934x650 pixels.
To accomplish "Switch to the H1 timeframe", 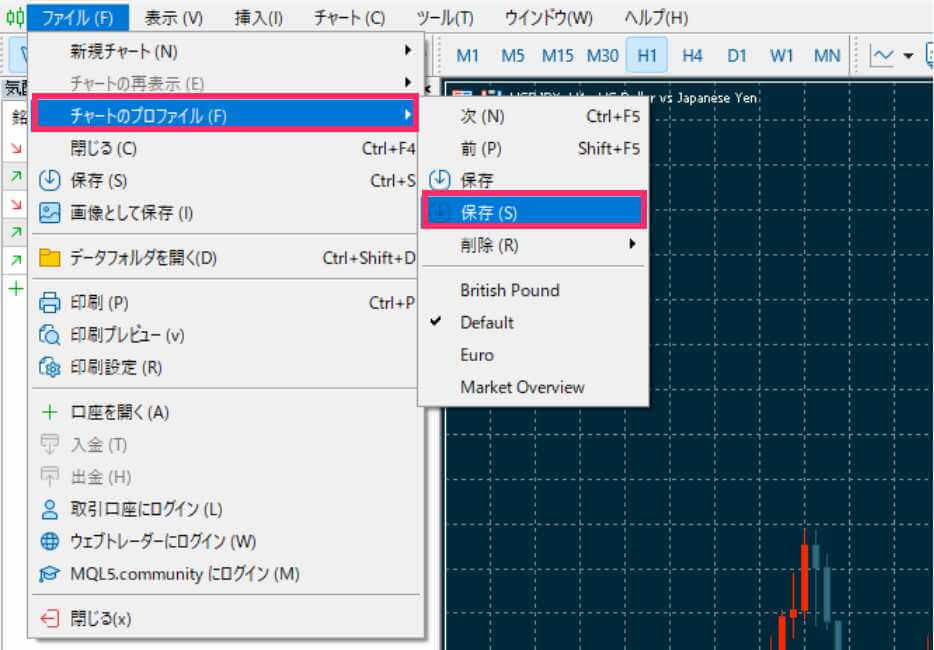I will (647, 56).
